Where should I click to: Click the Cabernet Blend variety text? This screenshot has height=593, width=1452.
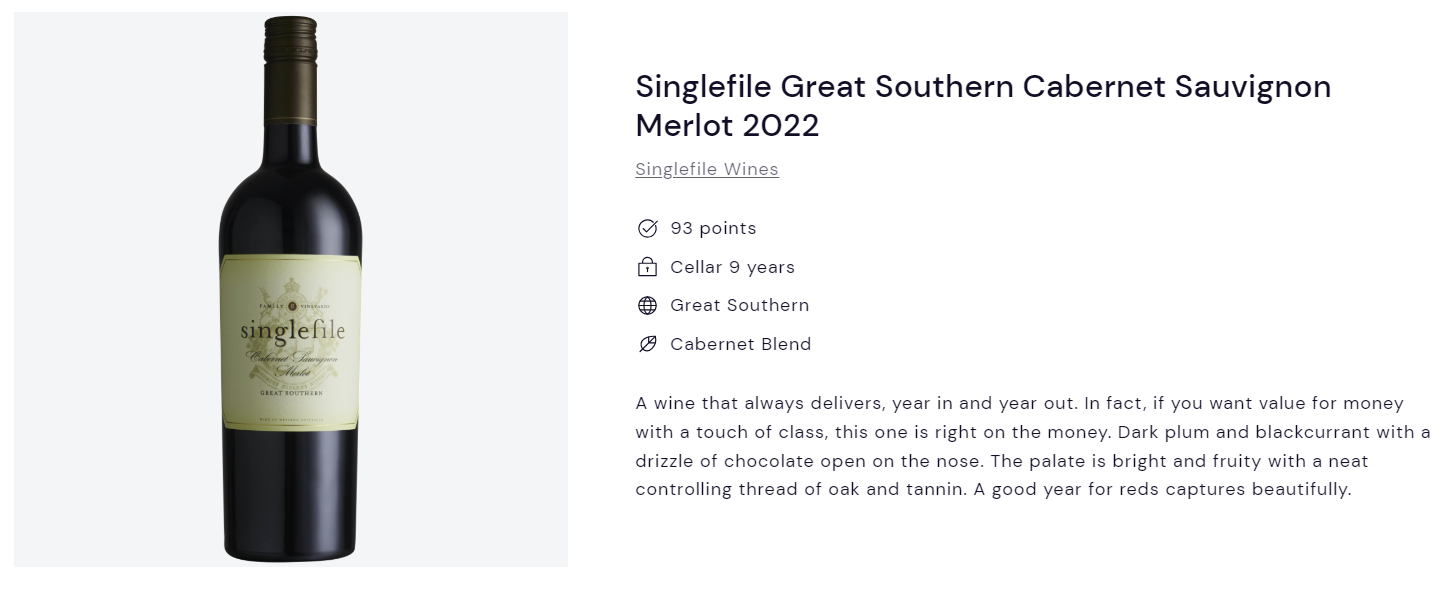pos(740,344)
